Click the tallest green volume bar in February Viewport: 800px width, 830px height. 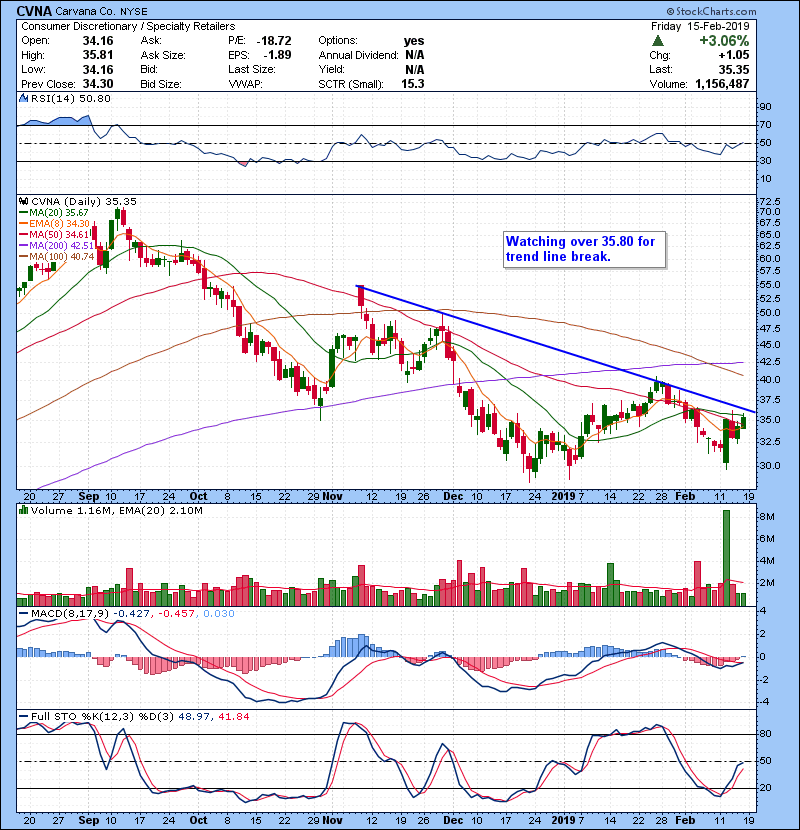tap(726, 558)
